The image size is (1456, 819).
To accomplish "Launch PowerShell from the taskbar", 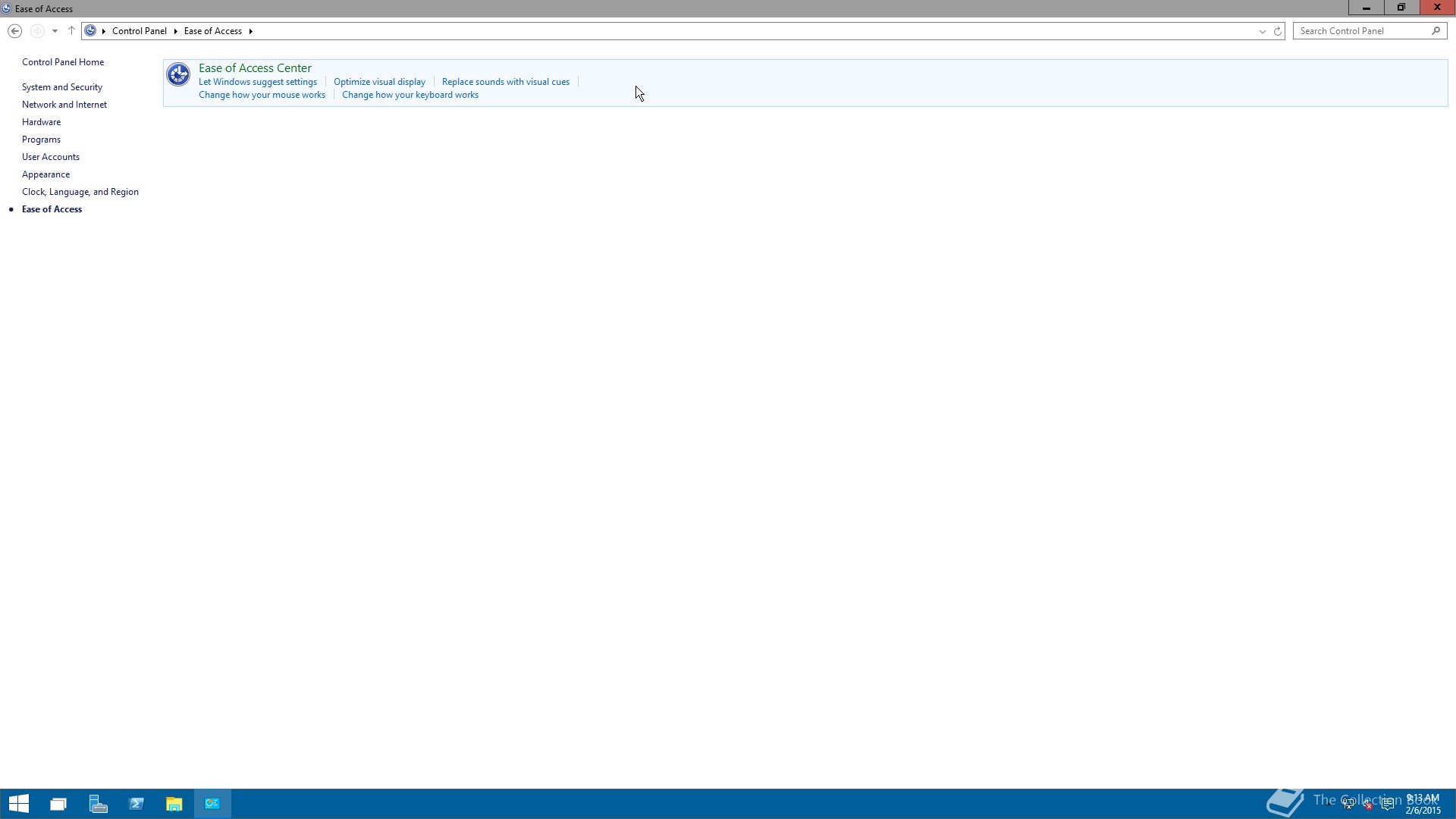I will tap(136, 804).
